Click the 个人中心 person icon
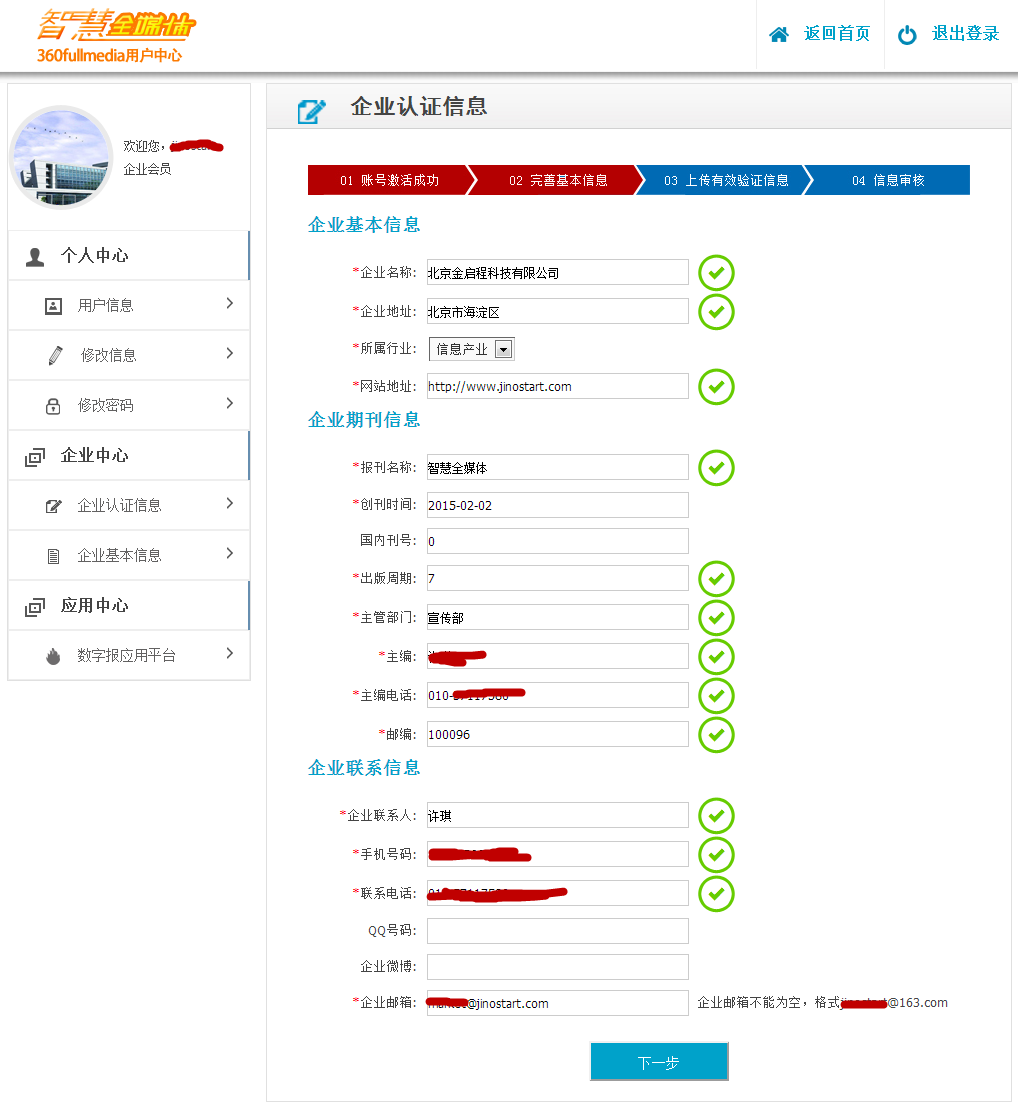1018x1110 pixels. click(35, 256)
